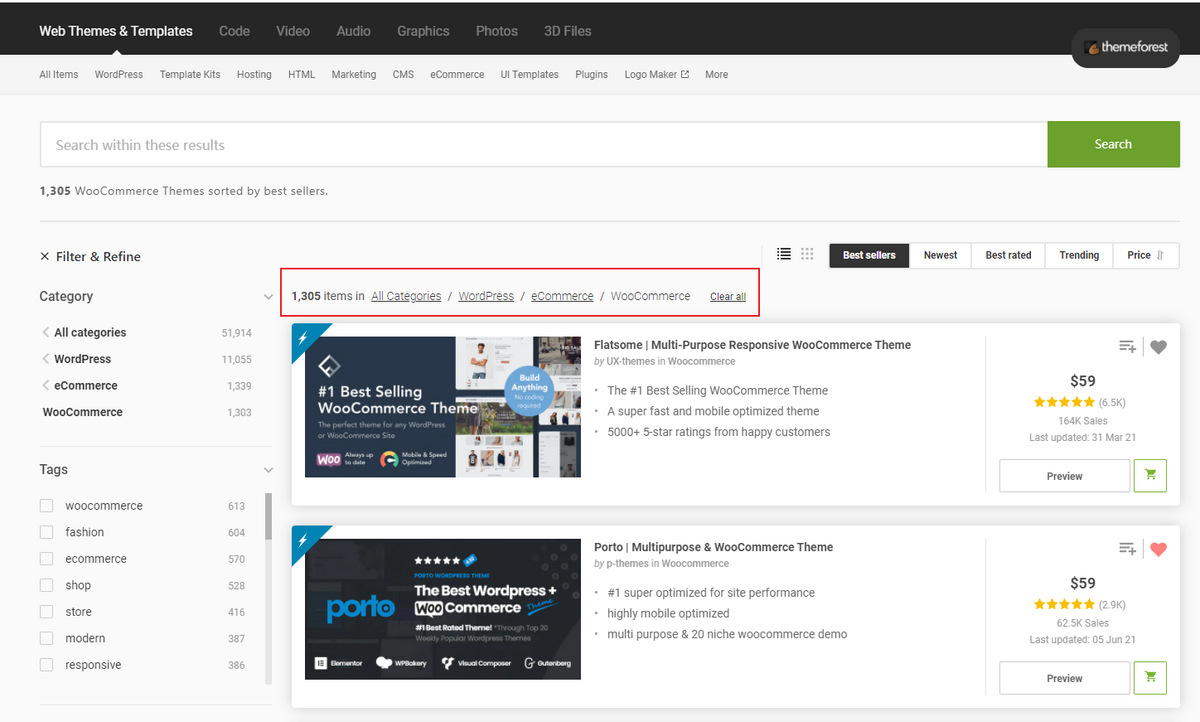This screenshot has height=722, width=1200.
Task: Click the tags list scrollbar
Action: click(268, 517)
